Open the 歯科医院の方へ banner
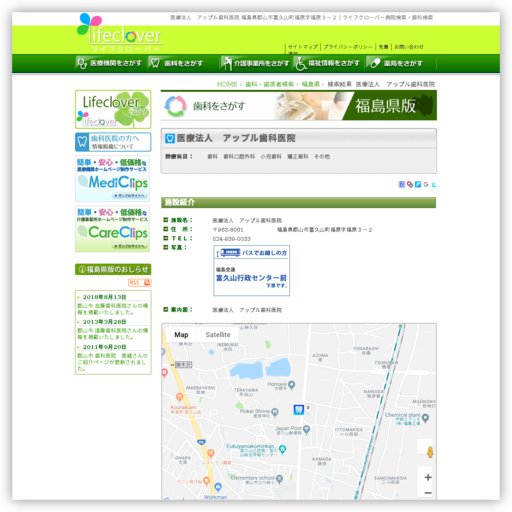 (113, 142)
